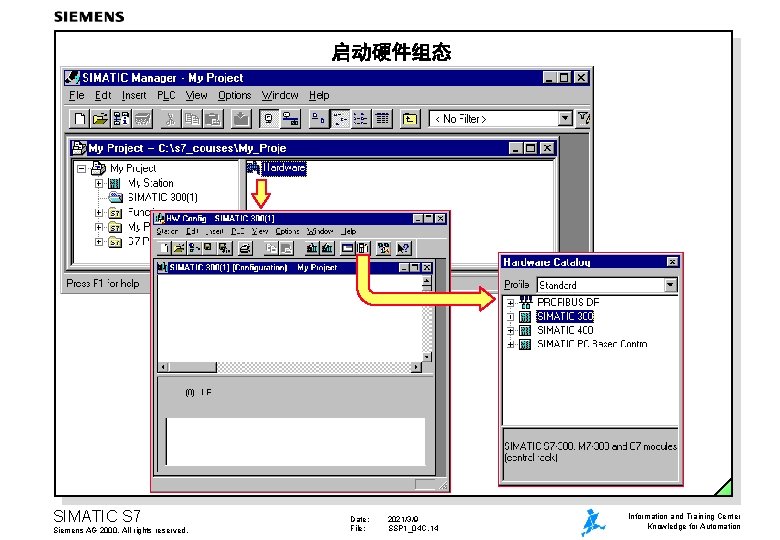Image resolution: width=780 pixels, height=540 pixels.
Task: Open the File menu in SIMATIC Manager
Action: point(77,95)
